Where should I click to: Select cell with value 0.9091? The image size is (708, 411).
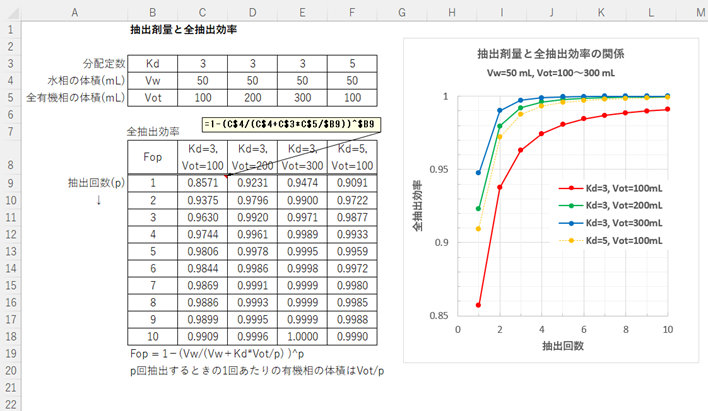352,183
